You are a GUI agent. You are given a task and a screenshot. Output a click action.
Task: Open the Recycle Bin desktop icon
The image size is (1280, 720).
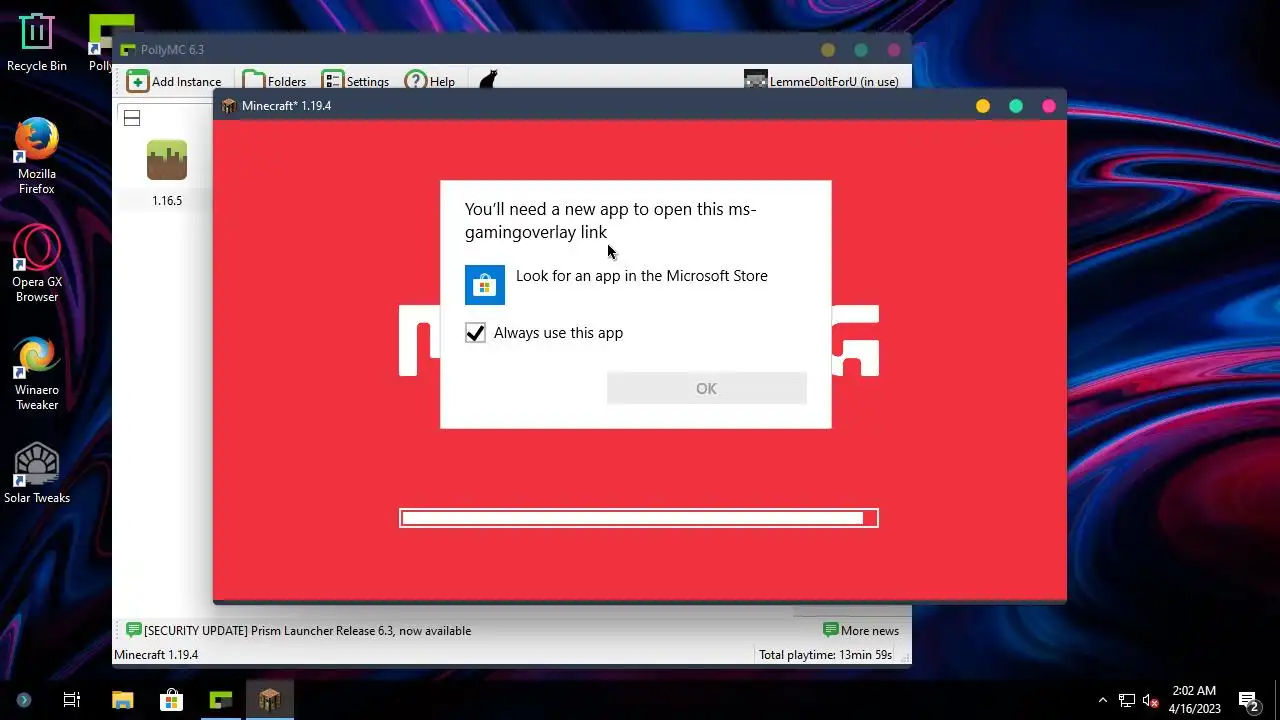click(x=37, y=42)
